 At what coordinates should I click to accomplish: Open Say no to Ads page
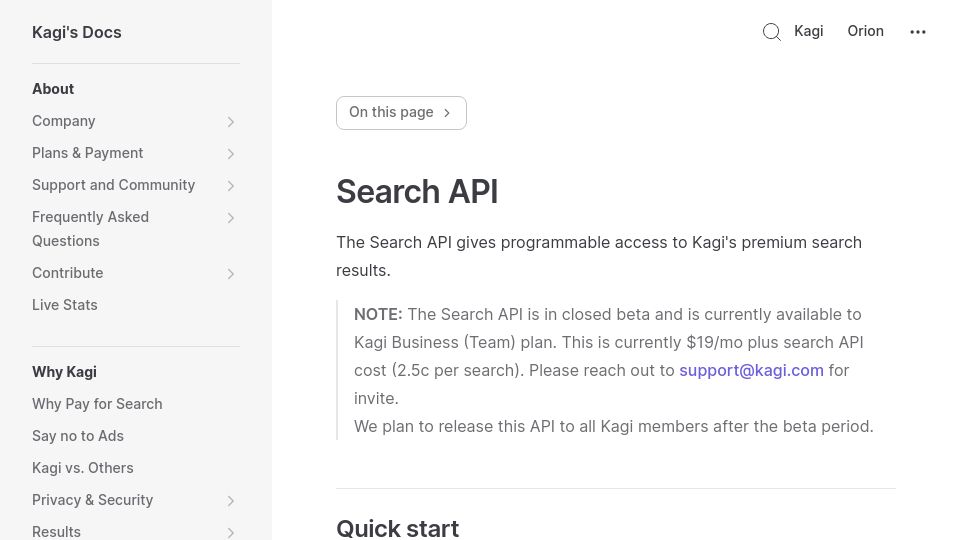pyautogui.click(x=78, y=436)
